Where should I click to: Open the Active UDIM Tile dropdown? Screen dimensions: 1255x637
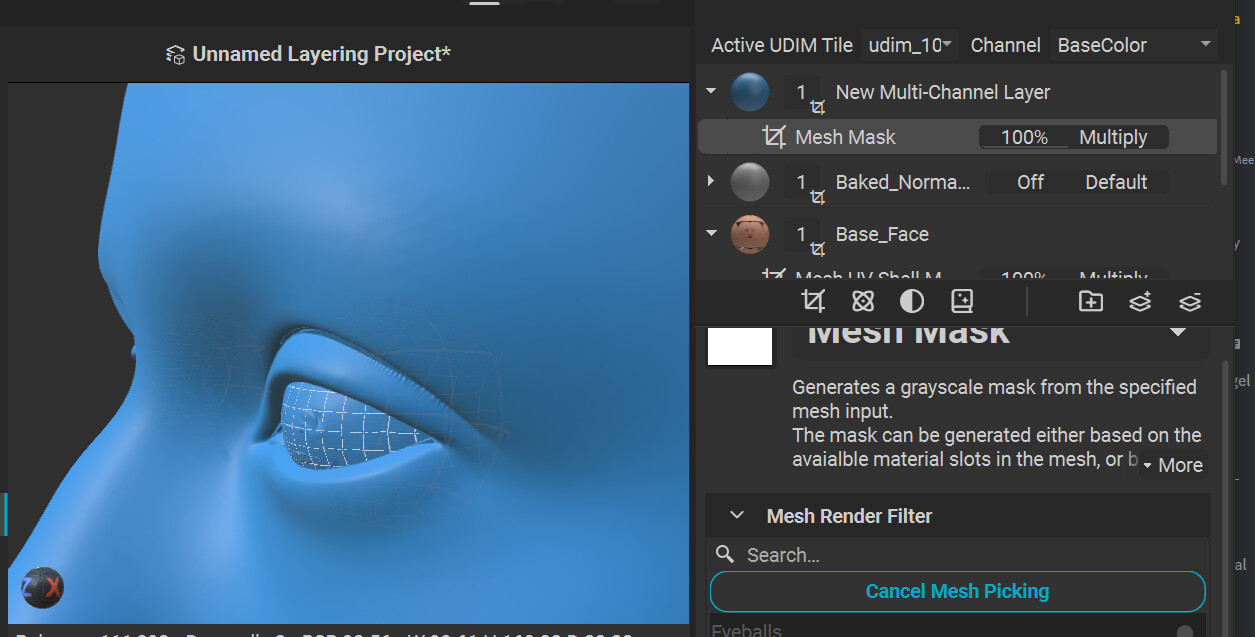pos(908,45)
